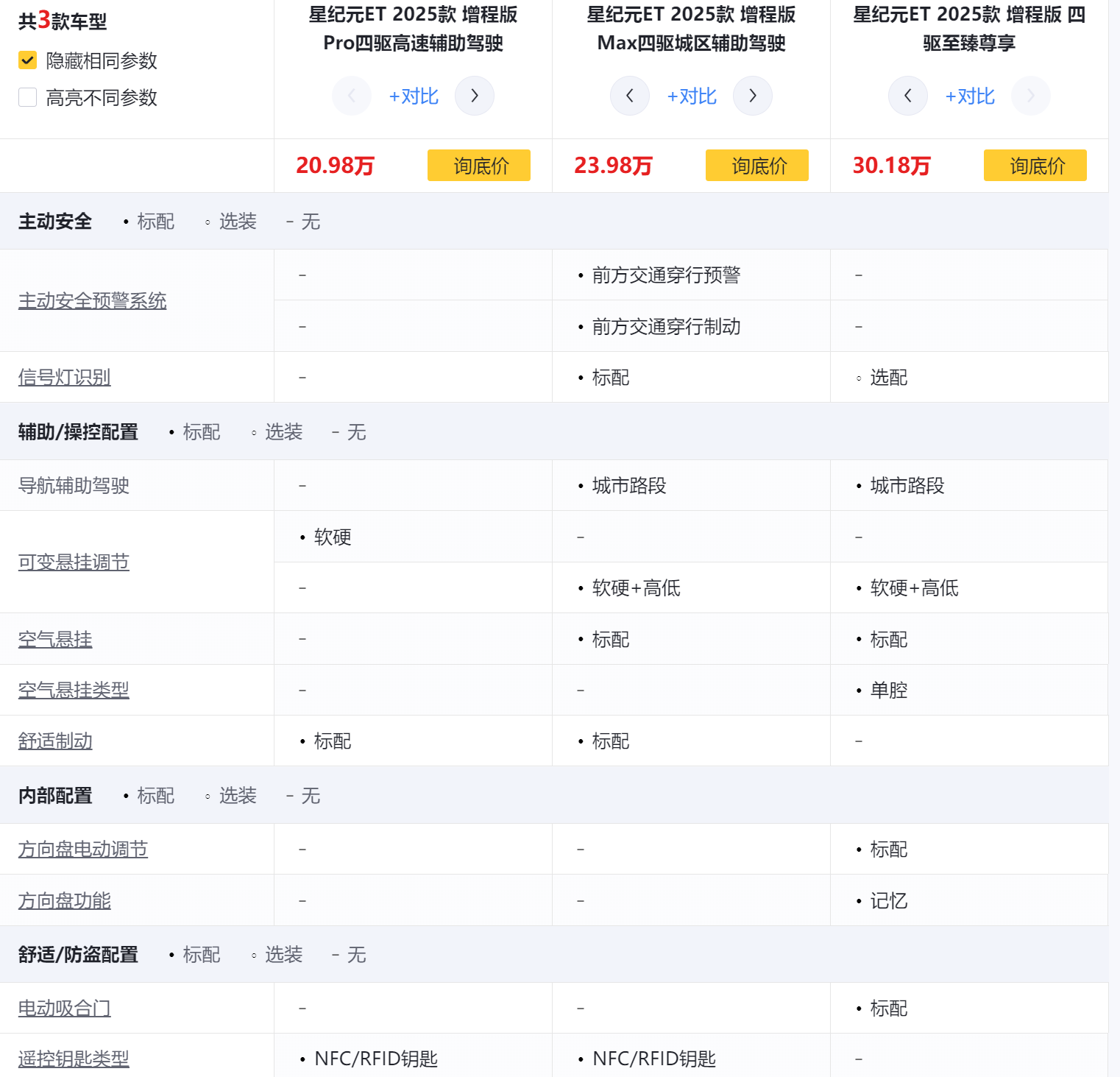The width and height of the screenshot is (1120, 1077).
Task: Click the 内部配置 section header
Action: pyautogui.click(x=55, y=795)
